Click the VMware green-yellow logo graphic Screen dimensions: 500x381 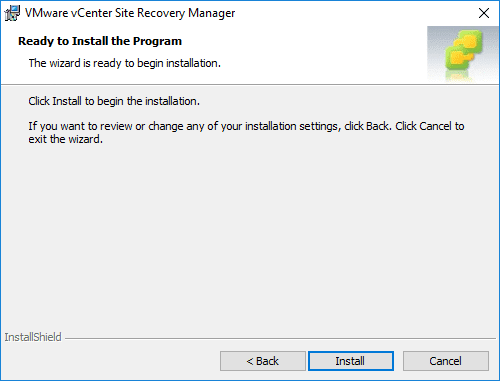(463, 54)
